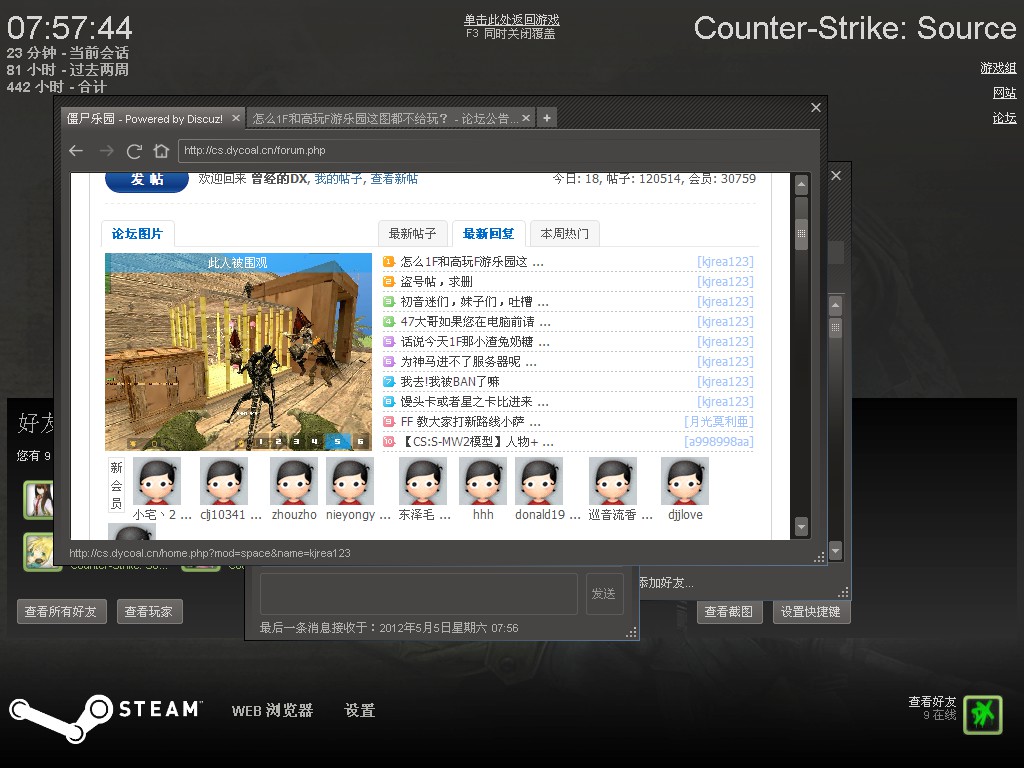Click 单击此处返回游戏 to return to game
Screen dimensions: 1024x768
(511, 20)
